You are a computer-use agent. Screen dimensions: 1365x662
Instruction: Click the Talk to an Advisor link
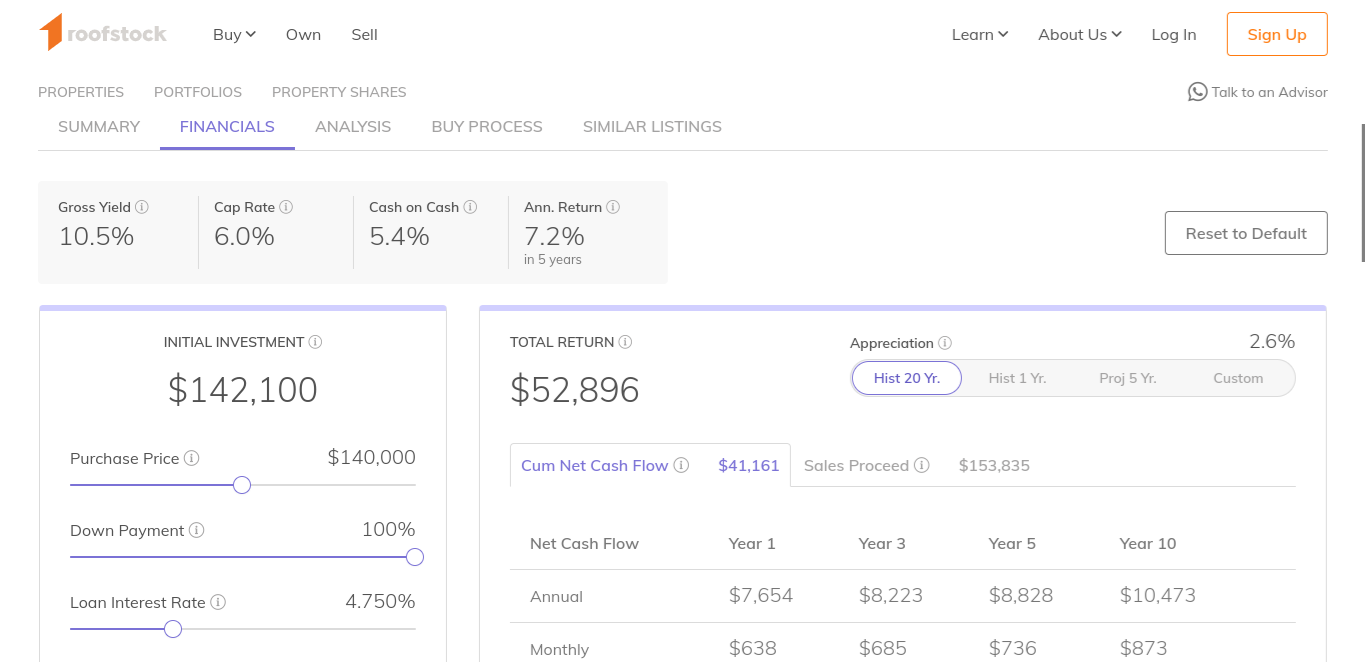click(x=1258, y=92)
